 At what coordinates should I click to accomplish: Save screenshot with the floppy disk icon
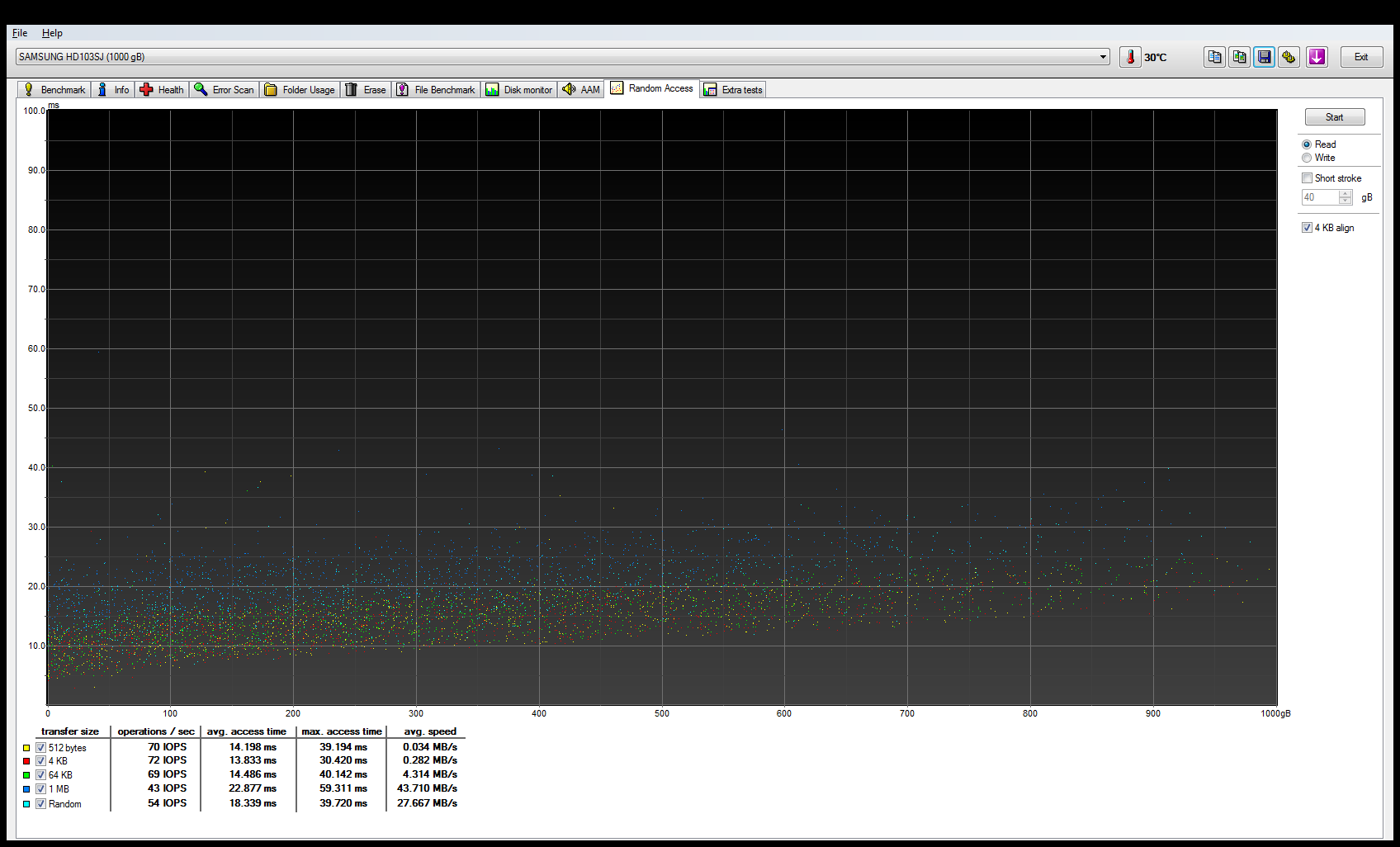tap(1264, 57)
